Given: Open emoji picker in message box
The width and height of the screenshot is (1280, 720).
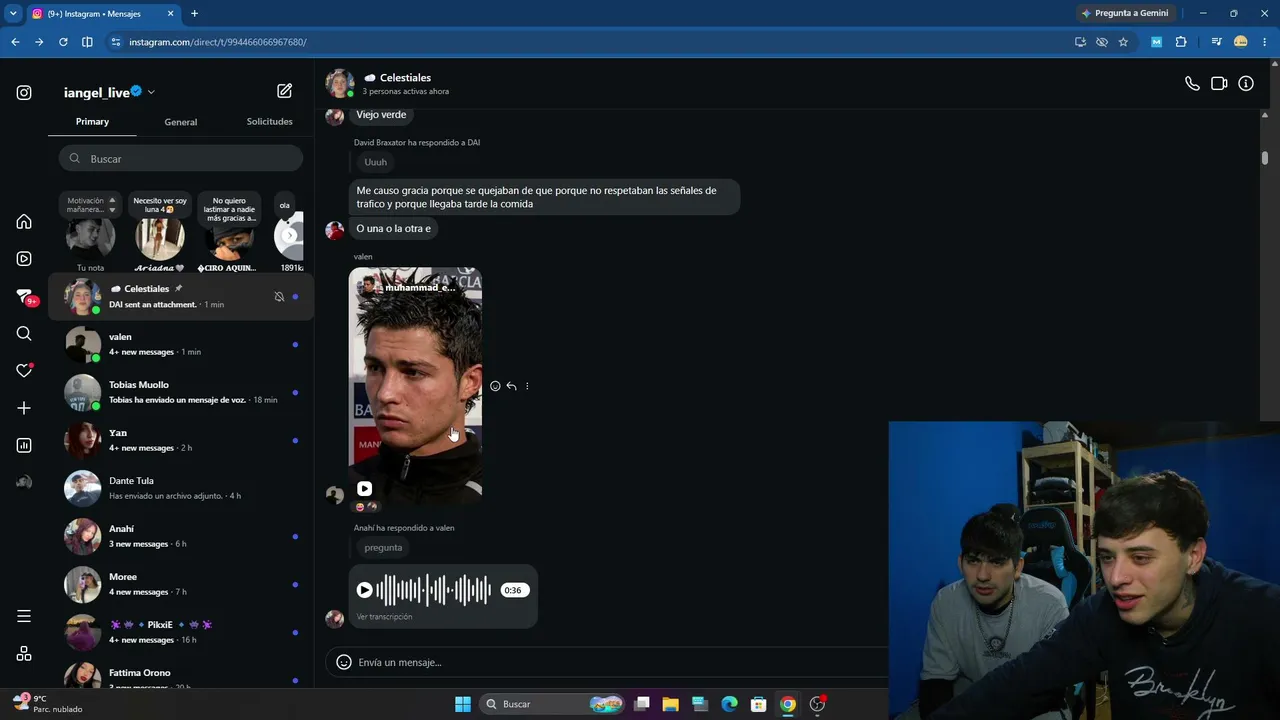Looking at the screenshot, I should [344, 662].
